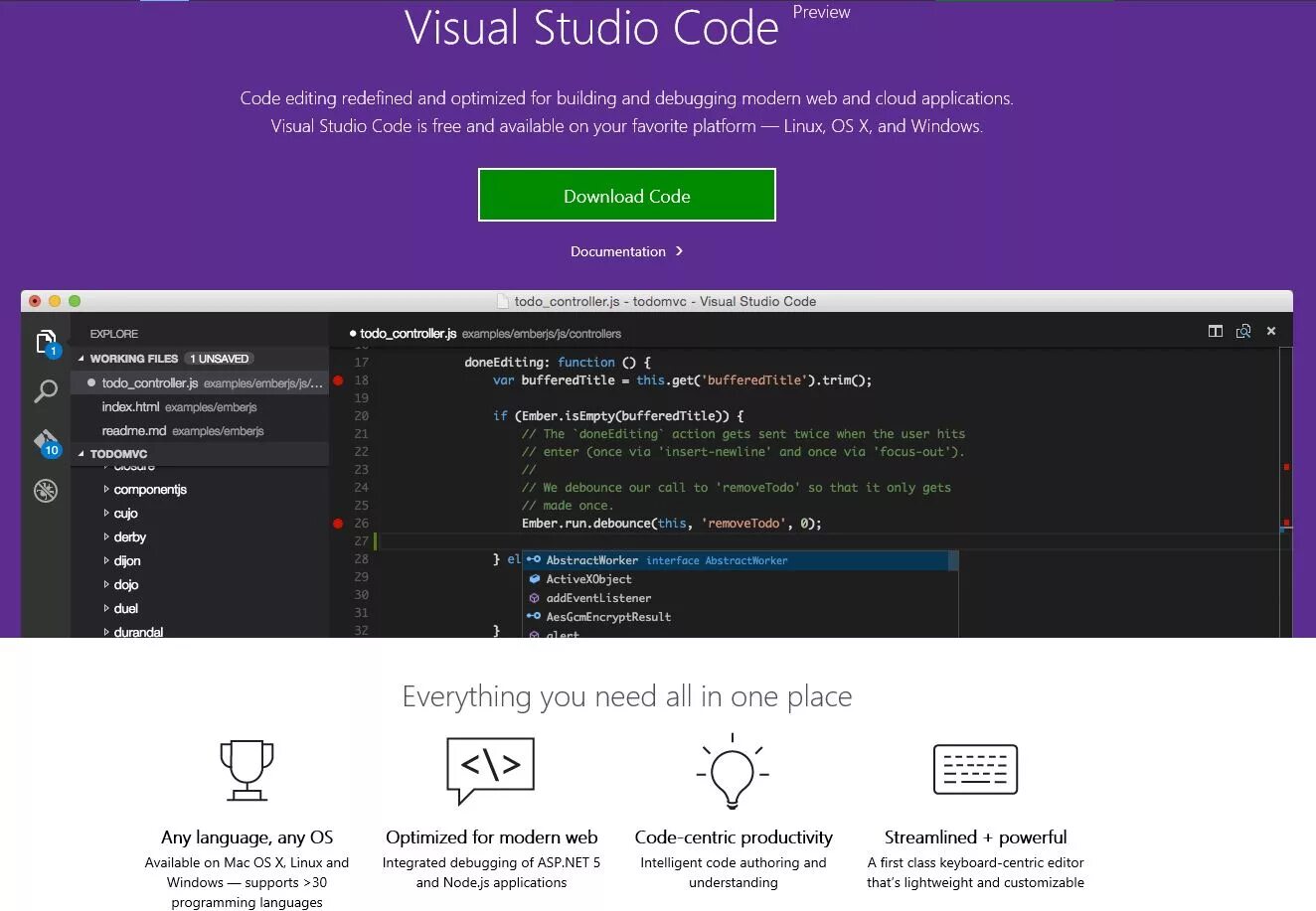
Task: Toggle breakpoint on line 18
Action: 338,380
